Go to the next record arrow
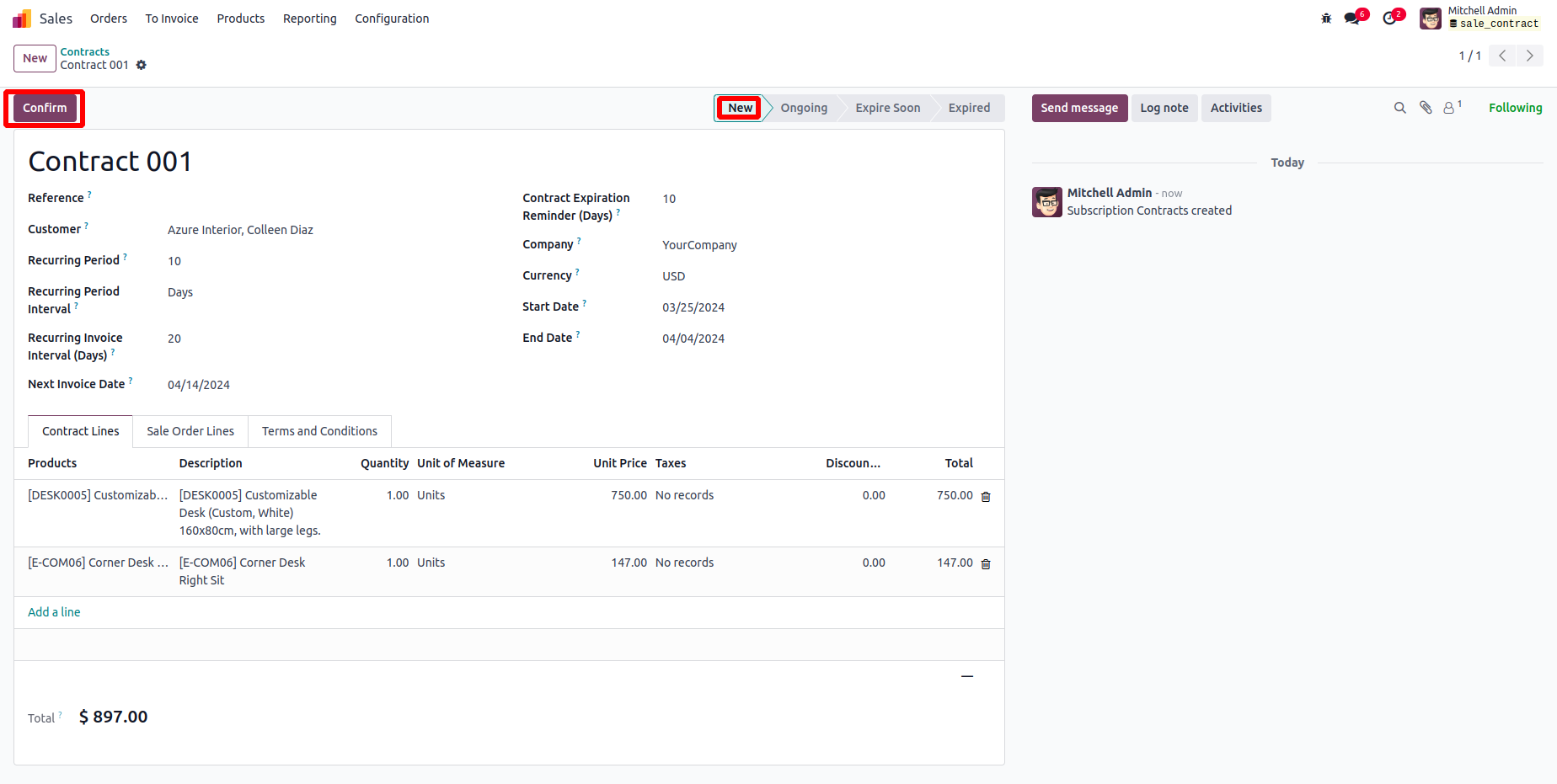 click(x=1530, y=56)
